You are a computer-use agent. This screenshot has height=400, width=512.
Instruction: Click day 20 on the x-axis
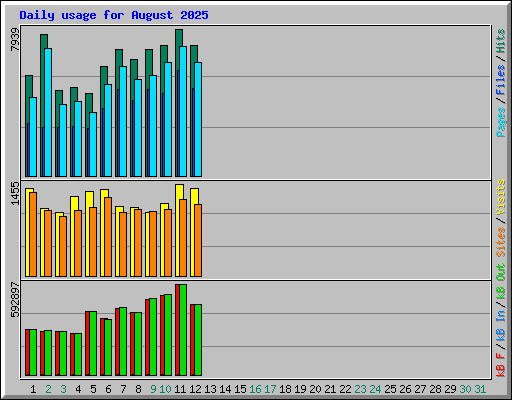(315, 389)
